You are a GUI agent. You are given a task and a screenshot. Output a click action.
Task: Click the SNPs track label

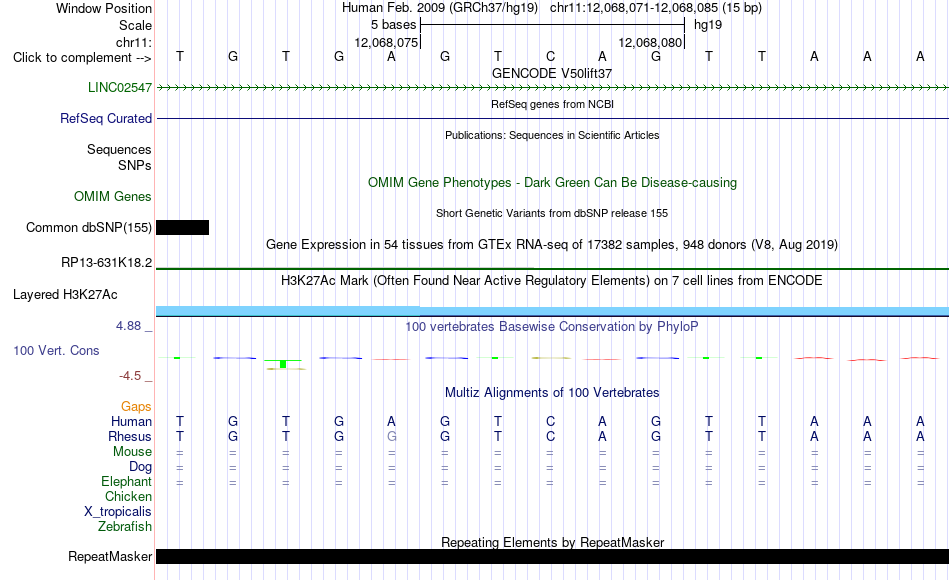tap(135, 165)
